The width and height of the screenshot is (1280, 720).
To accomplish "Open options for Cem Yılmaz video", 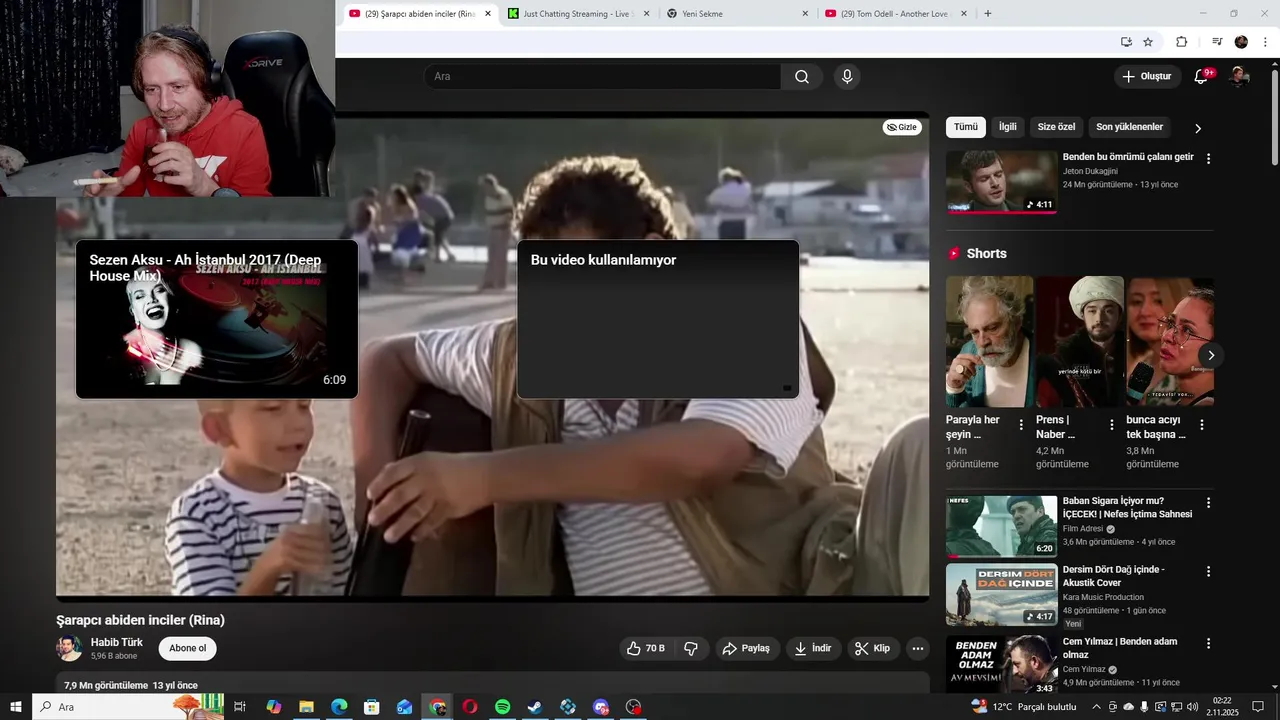I will coord(1208,644).
